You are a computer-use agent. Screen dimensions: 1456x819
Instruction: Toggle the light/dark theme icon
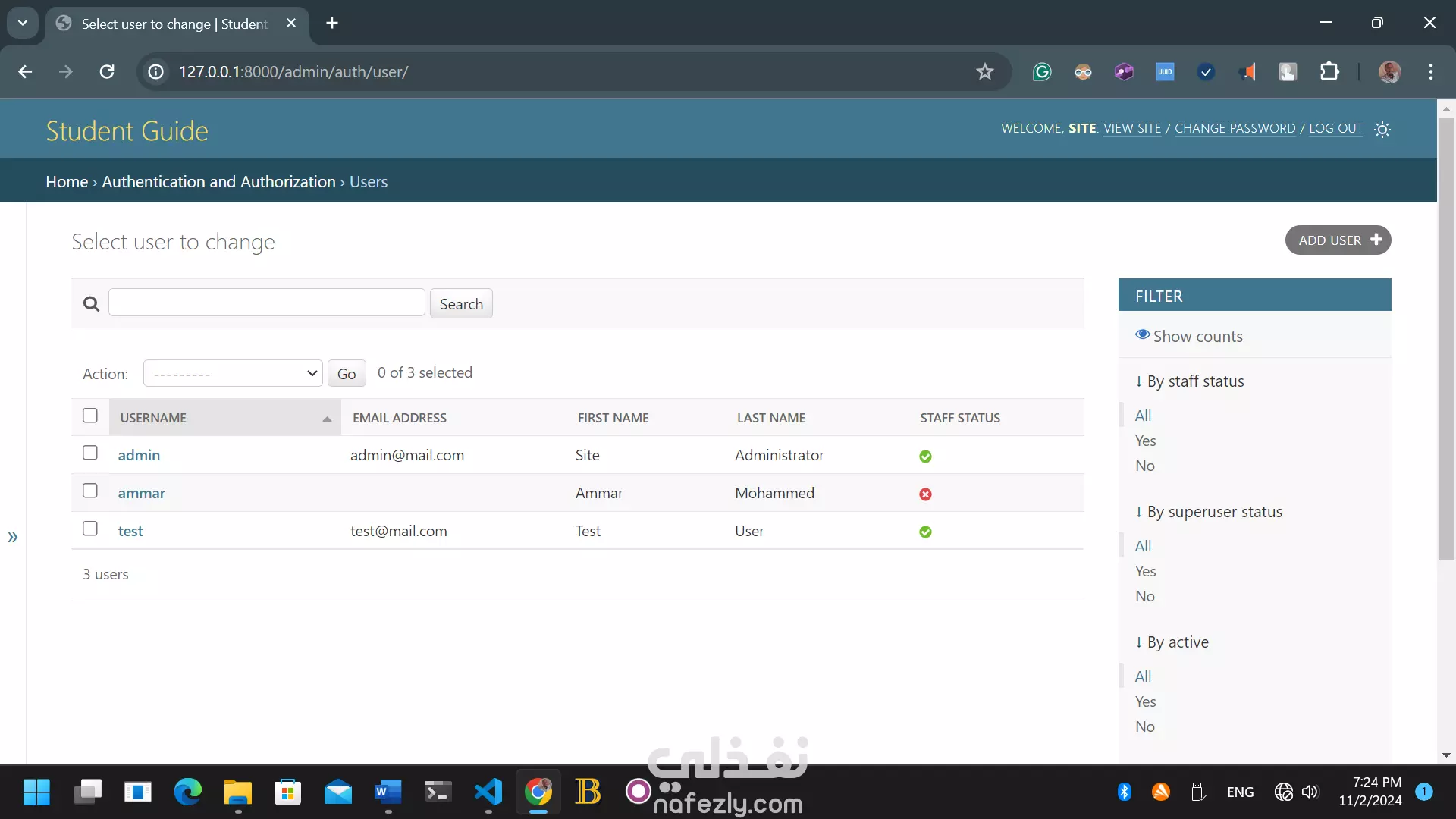[1382, 130]
